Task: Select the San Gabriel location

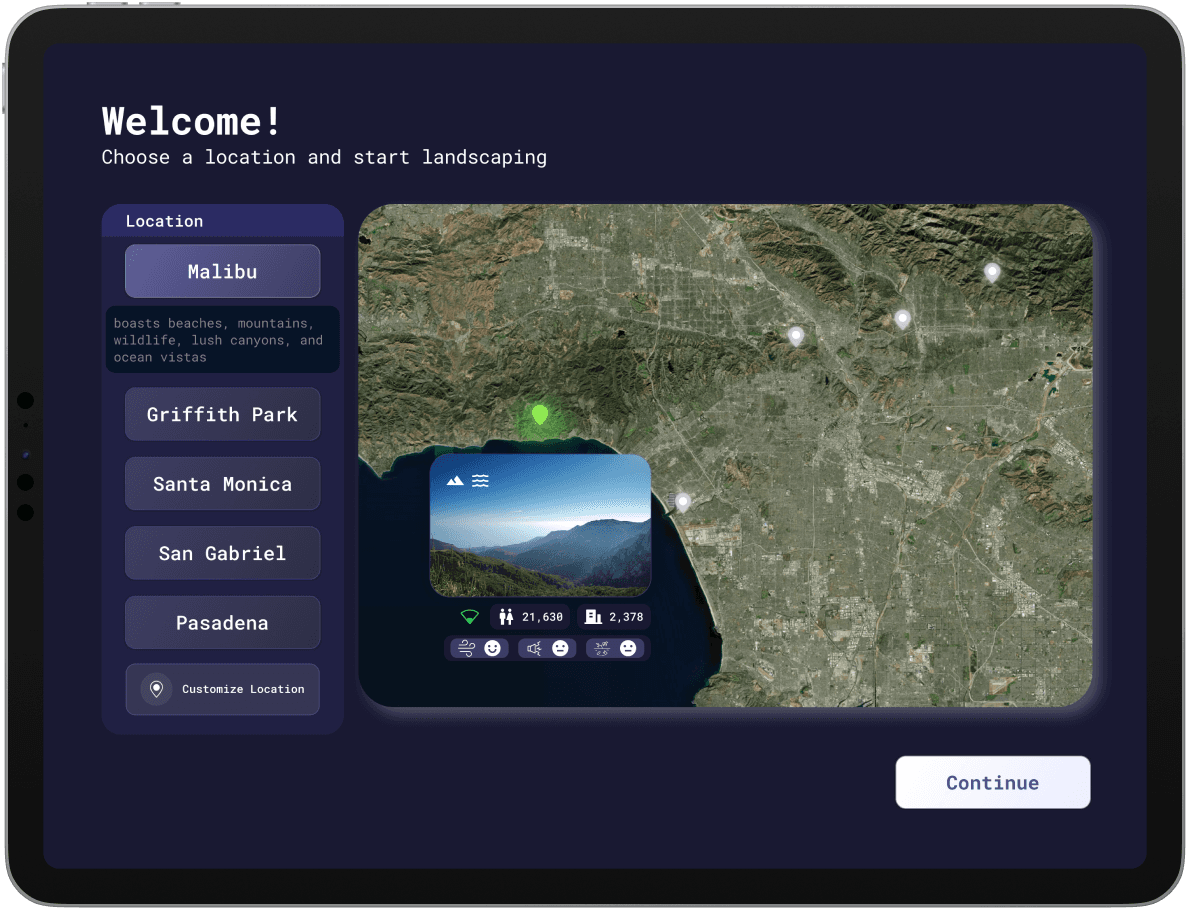Action: coord(222,553)
